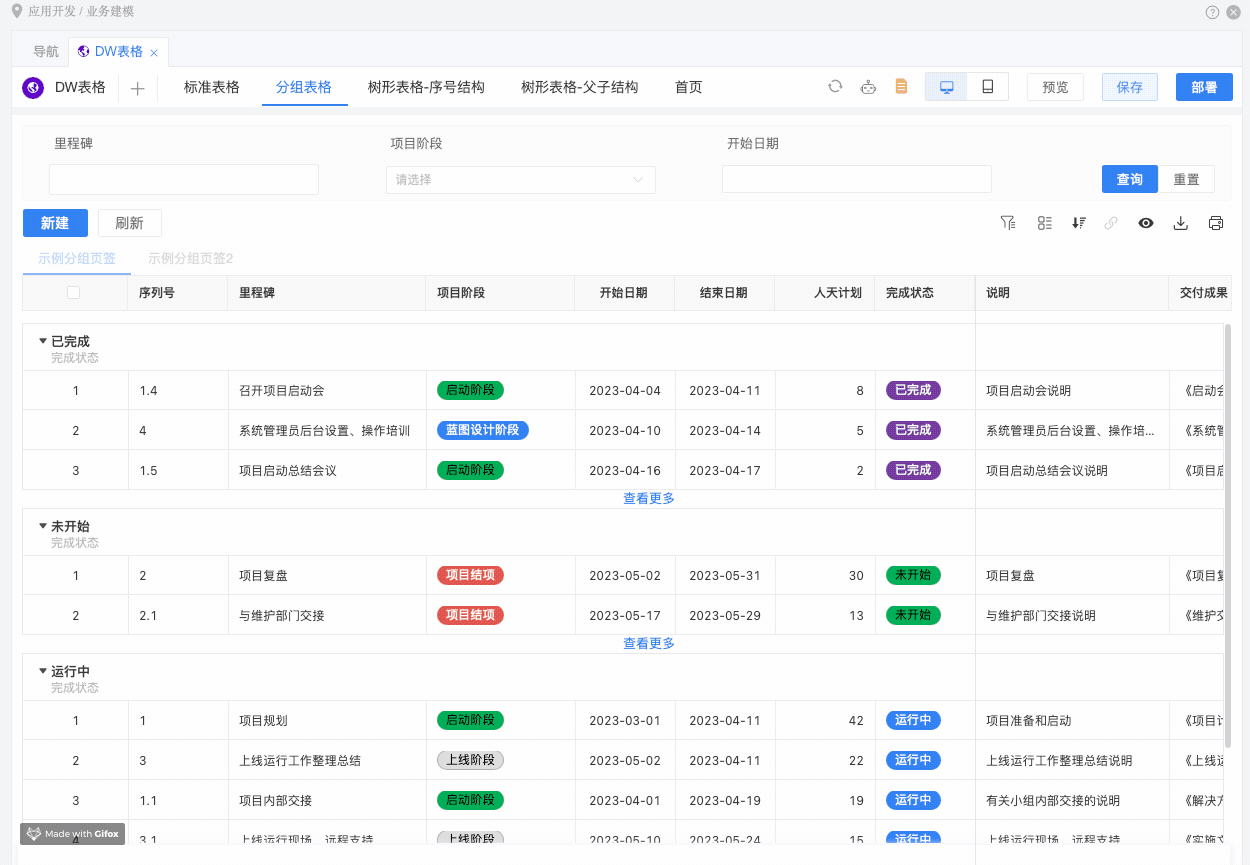Switch to mobile device preview mode
Viewport: 1250px width, 865px height.
coord(988,87)
